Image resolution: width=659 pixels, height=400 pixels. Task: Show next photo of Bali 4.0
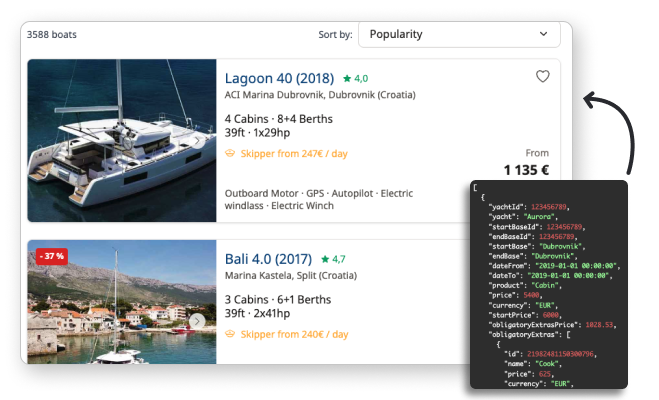click(198, 321)
